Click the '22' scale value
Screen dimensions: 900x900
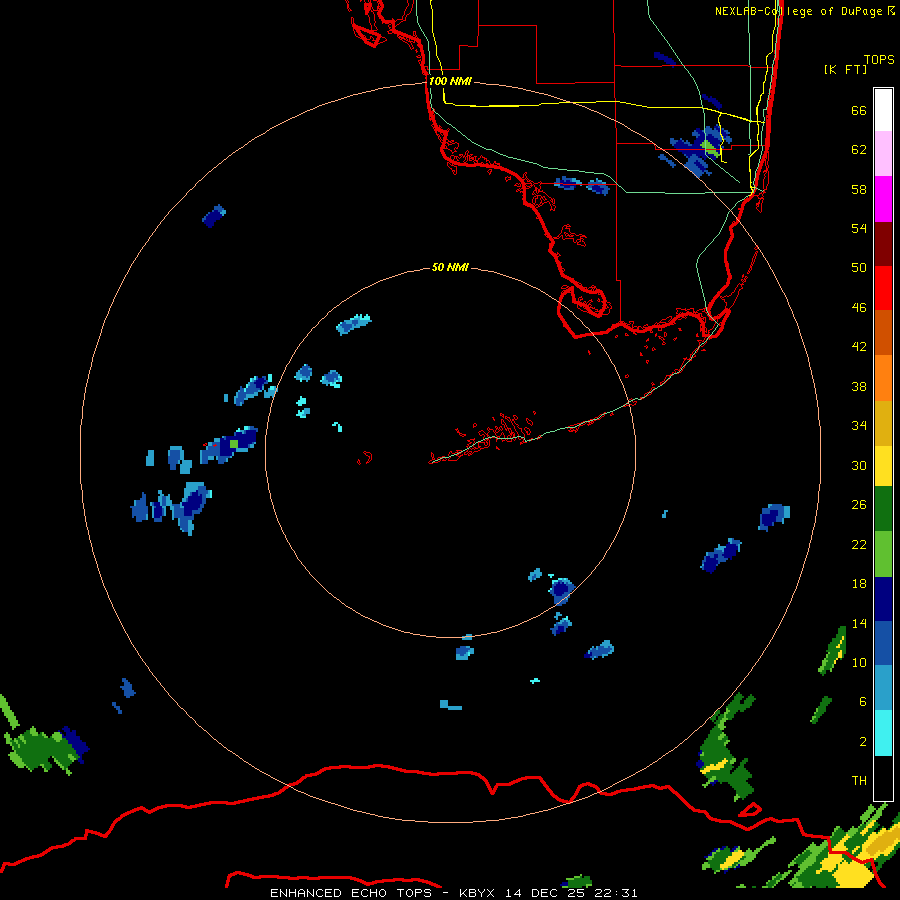click(x=859, y=544)
